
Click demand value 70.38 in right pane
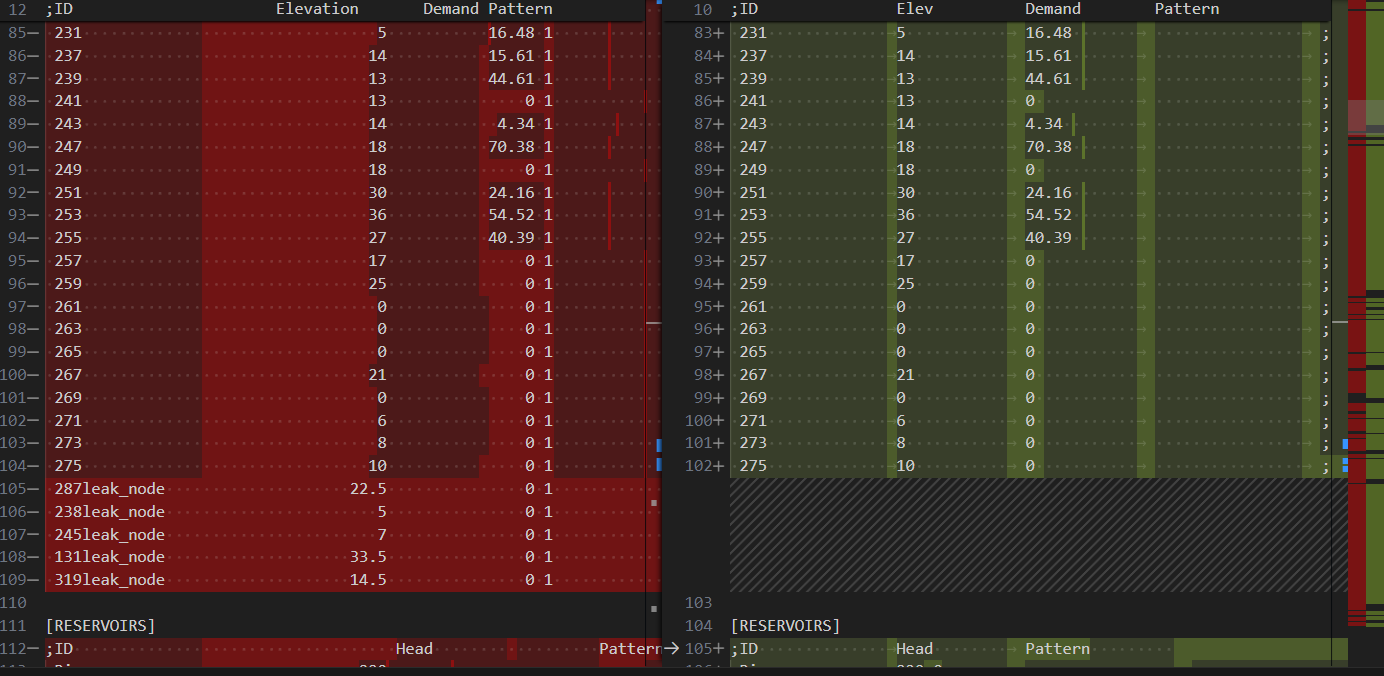click(1048, 147)
